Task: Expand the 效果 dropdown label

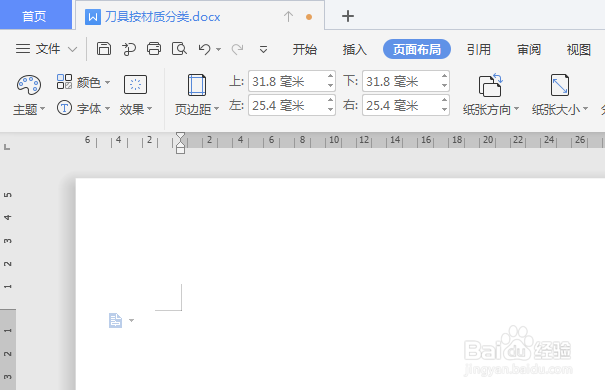Action: (x=135, y=110)
